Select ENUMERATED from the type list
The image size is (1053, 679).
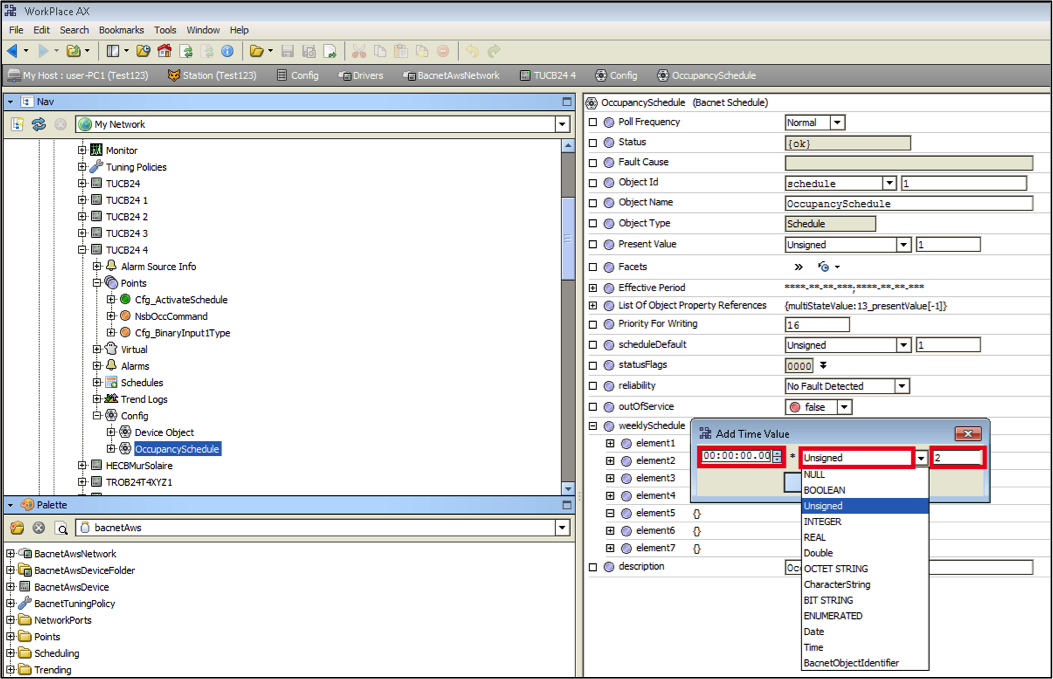[865, 616]
